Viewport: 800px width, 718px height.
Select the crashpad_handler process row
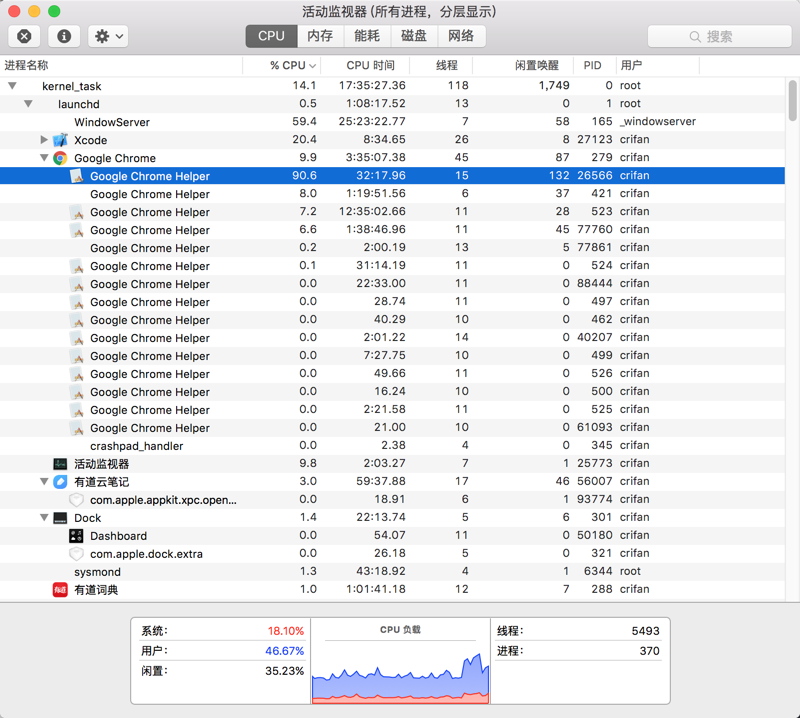click(x=392, y=445)
